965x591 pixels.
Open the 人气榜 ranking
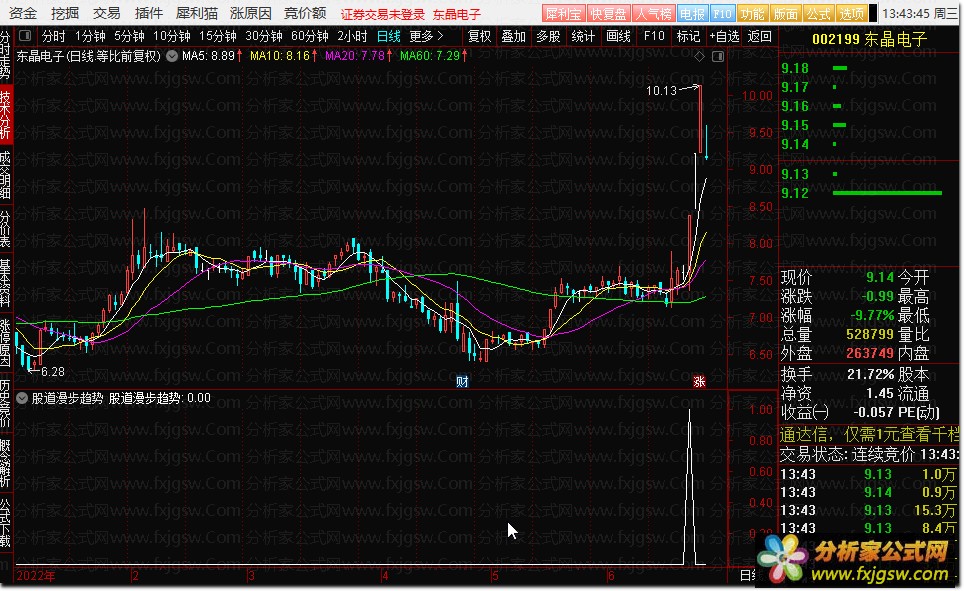654,14
